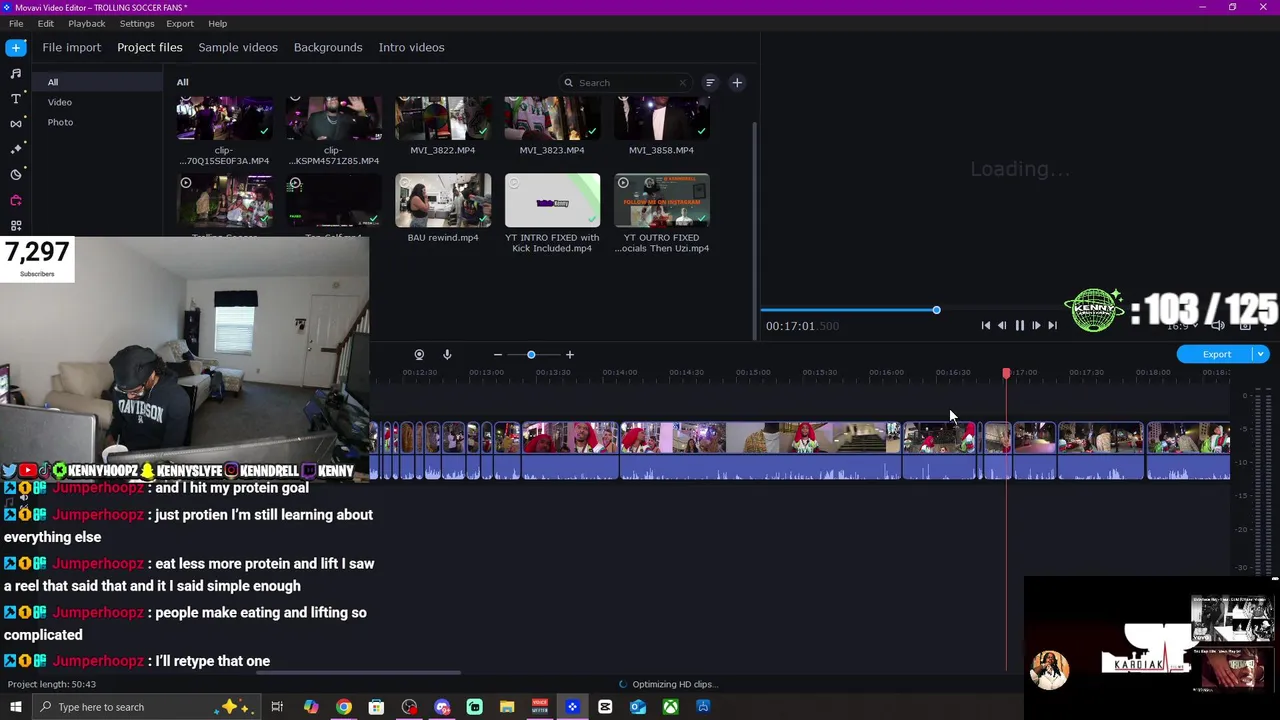1280x720 pixels.
Task: Open Outlook from the taskbar
Action: click(638, 707)
